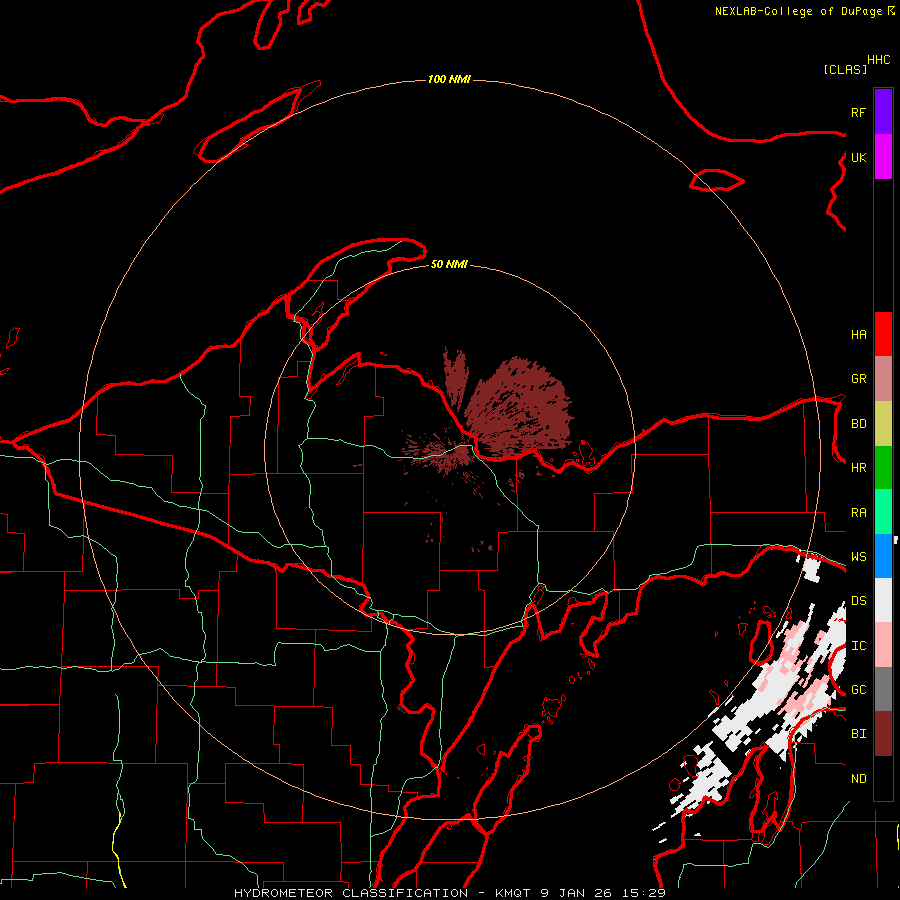Click the WS legend label
The height and width of the screenshot is (900, 900).
click(858, 556)
